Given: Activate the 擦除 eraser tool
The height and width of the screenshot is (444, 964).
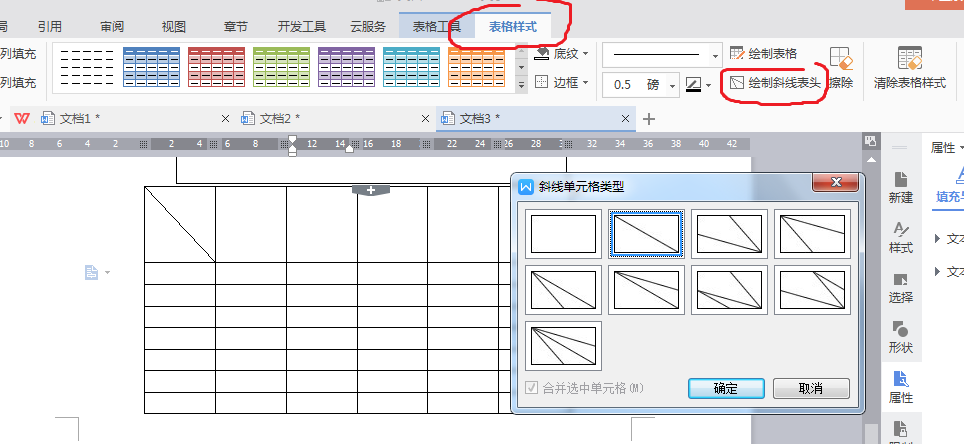Looking at the screenshot, I should tap(841, 68).
